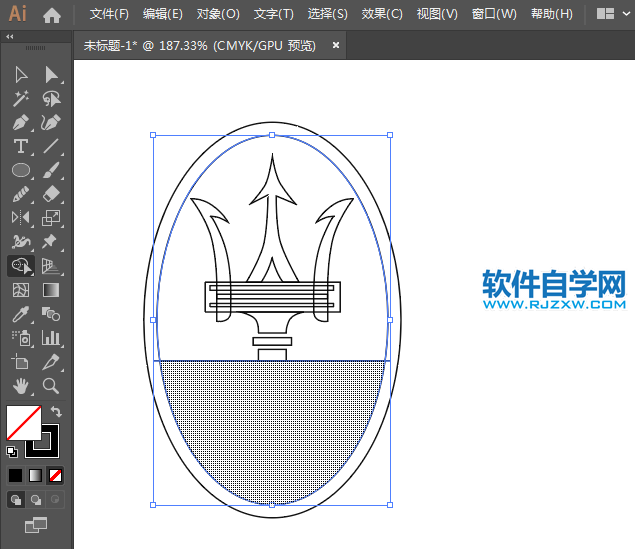Choose the Eraser tool
This screenshot has height=549, width=635.
(51, 194)
